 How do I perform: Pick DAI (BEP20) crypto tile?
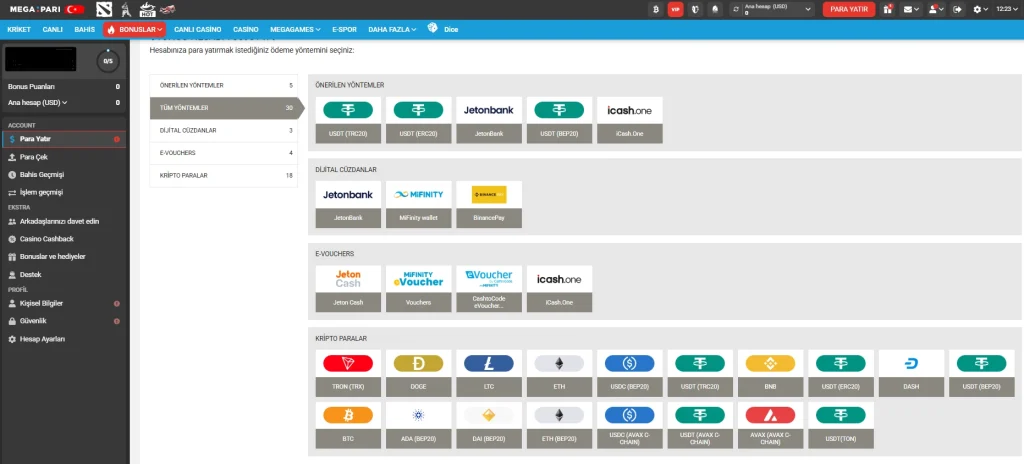tap(488, 425)
